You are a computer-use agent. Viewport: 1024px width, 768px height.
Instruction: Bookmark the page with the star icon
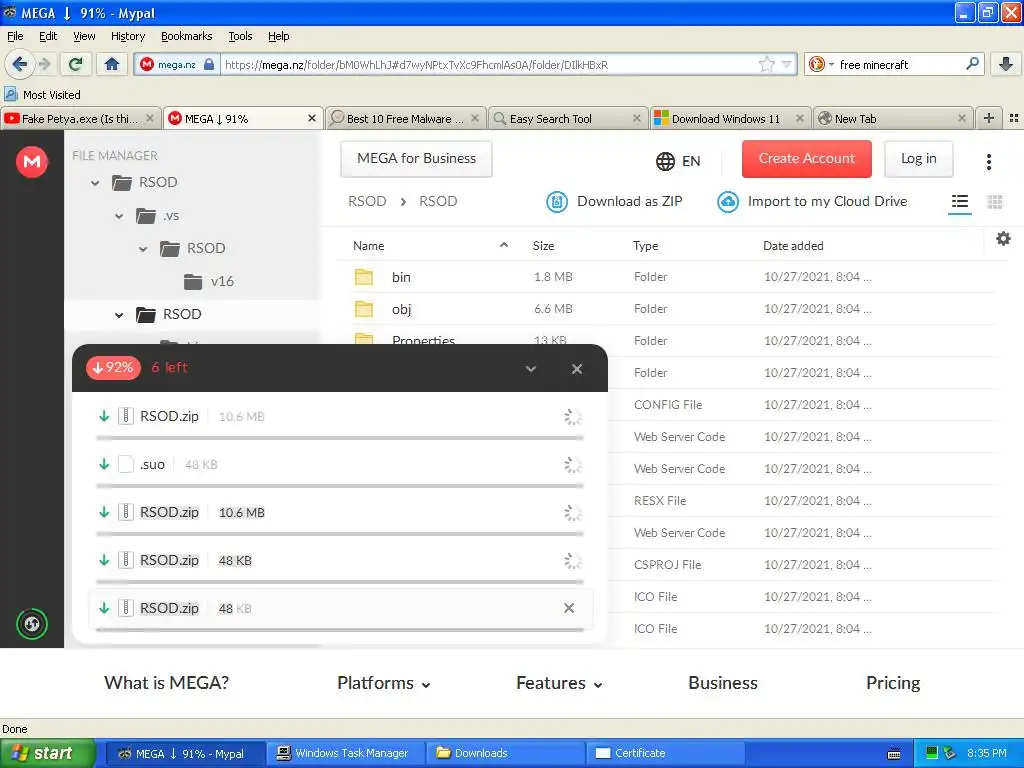coord(766,64)
